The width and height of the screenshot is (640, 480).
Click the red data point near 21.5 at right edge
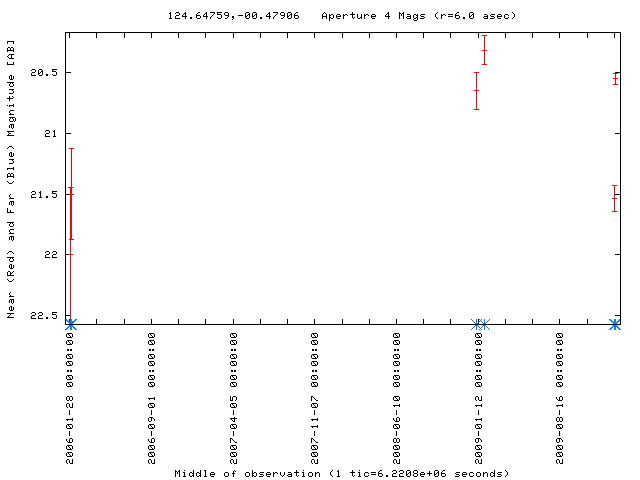[614, 198]
